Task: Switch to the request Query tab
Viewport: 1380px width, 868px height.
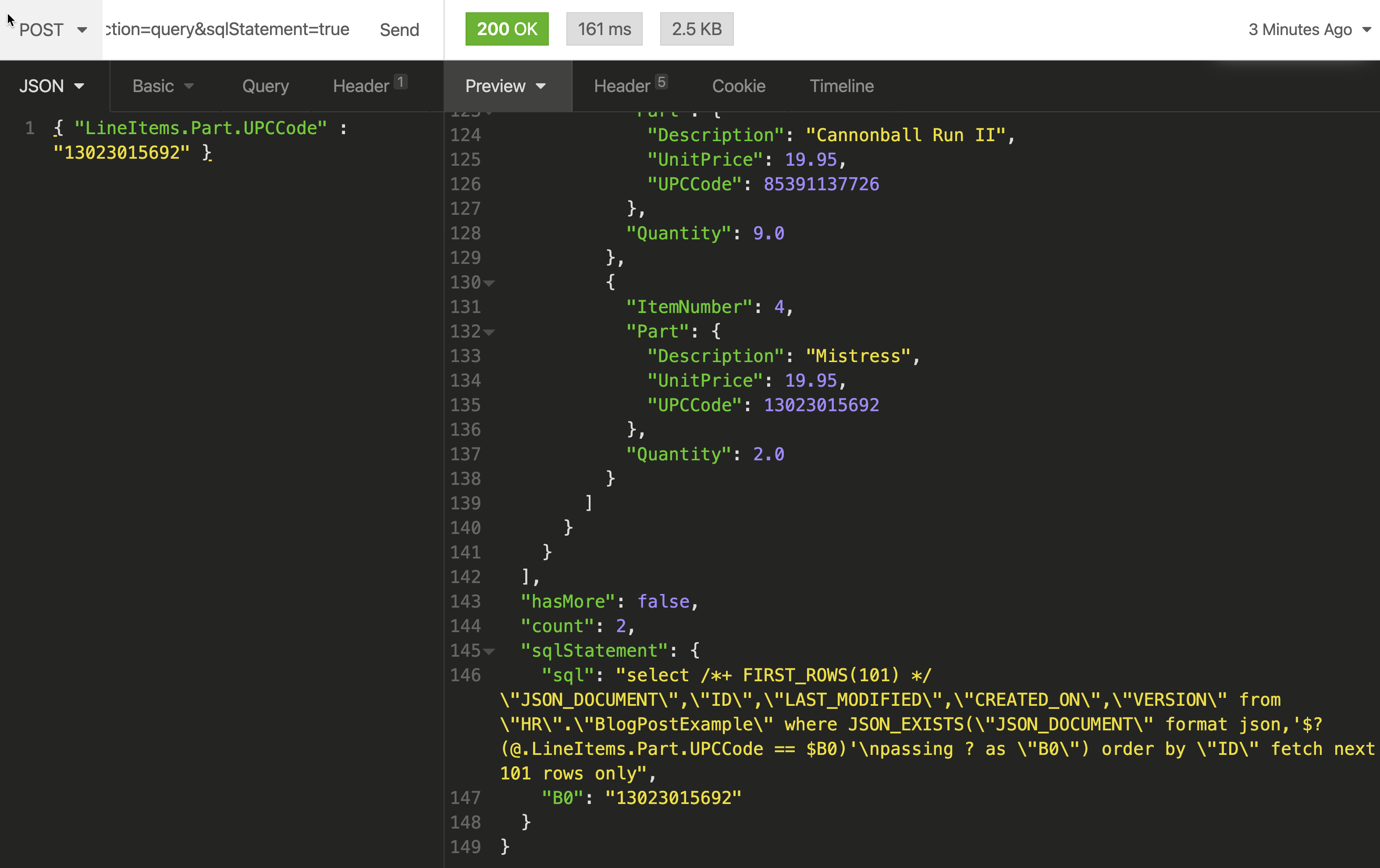Action: pos(265,86)
